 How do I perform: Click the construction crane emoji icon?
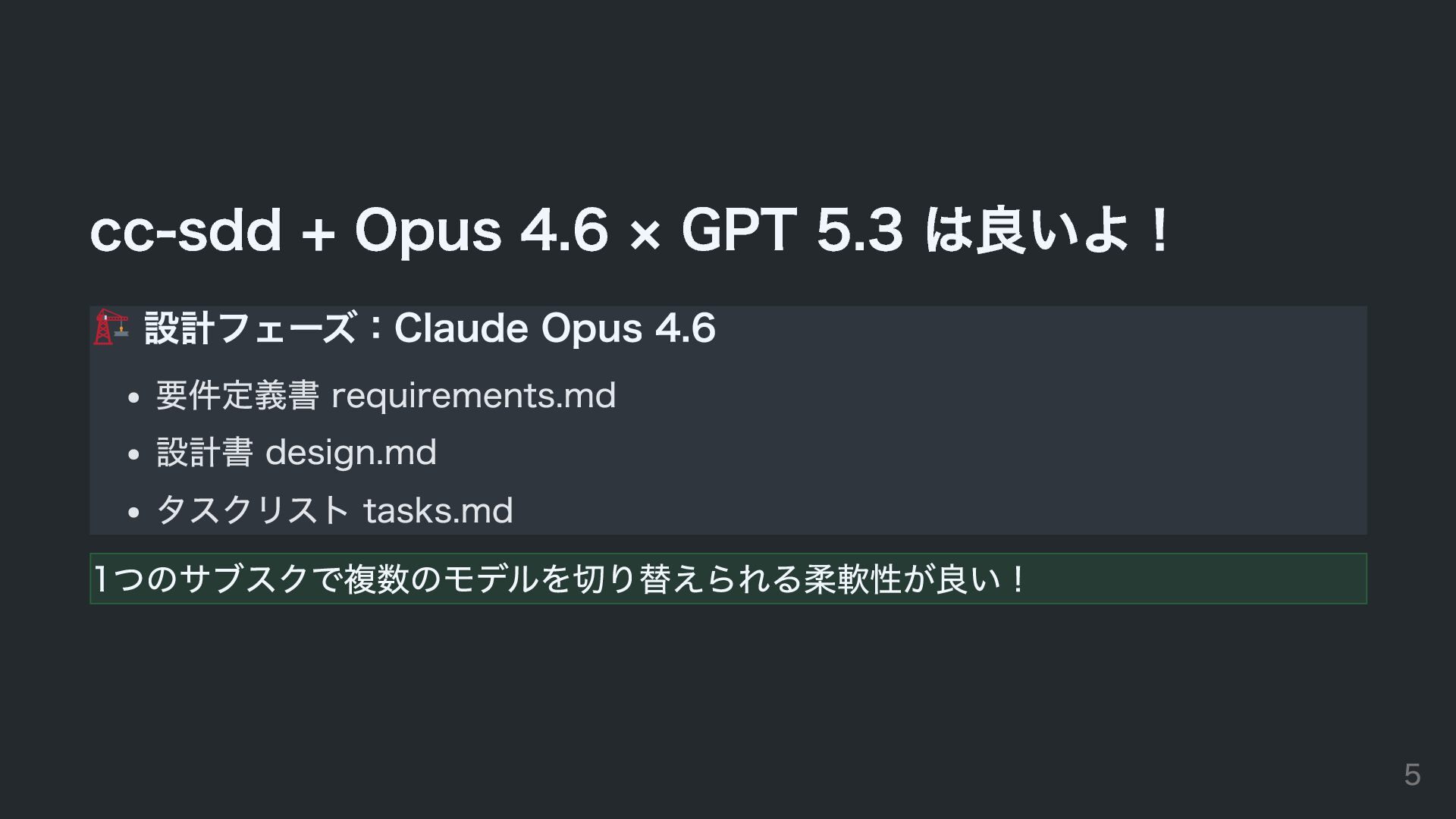pos(111,327)
